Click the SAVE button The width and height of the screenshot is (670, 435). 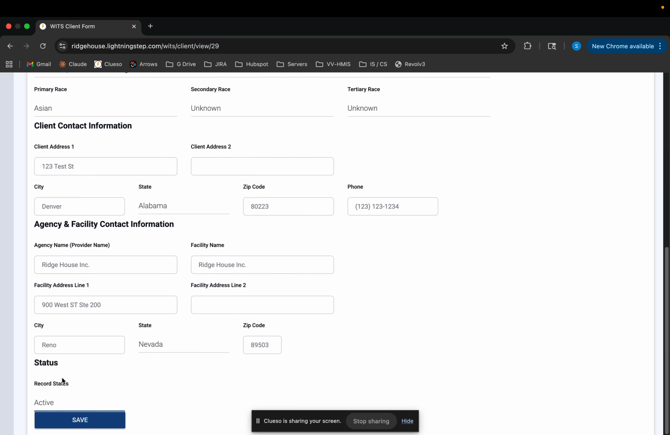(x=80, y=420)
